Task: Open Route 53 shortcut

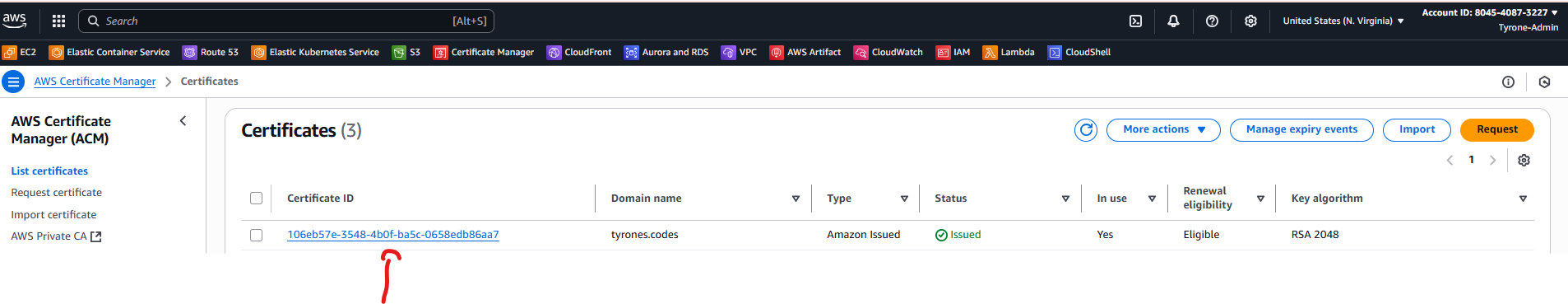Action: (x=211, y=52)
